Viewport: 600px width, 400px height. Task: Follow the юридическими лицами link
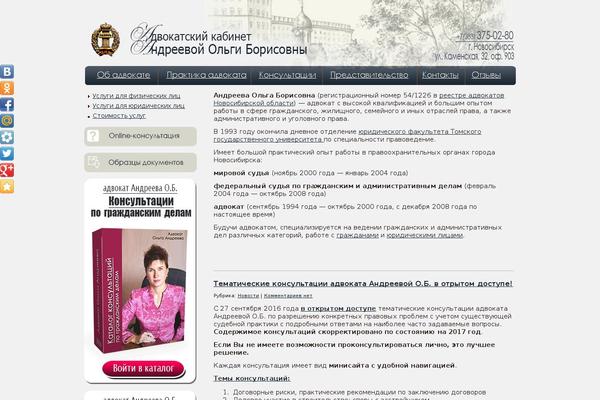pos(425,235)
